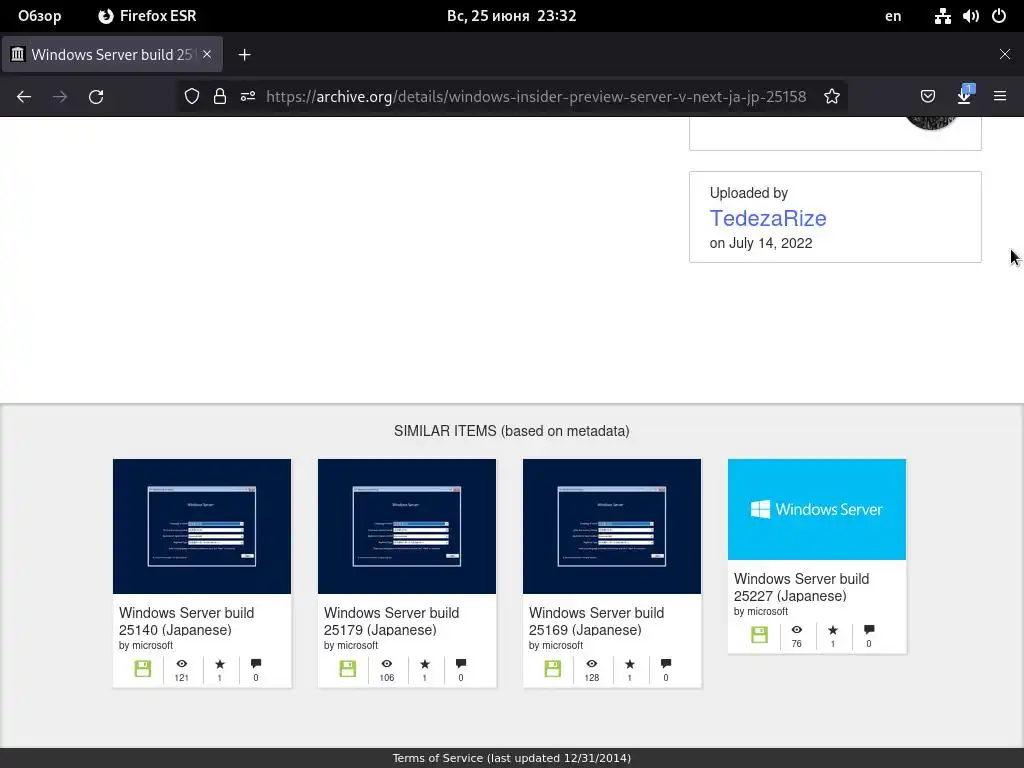Open Windows Server build 25227 title link

point(801,587)
